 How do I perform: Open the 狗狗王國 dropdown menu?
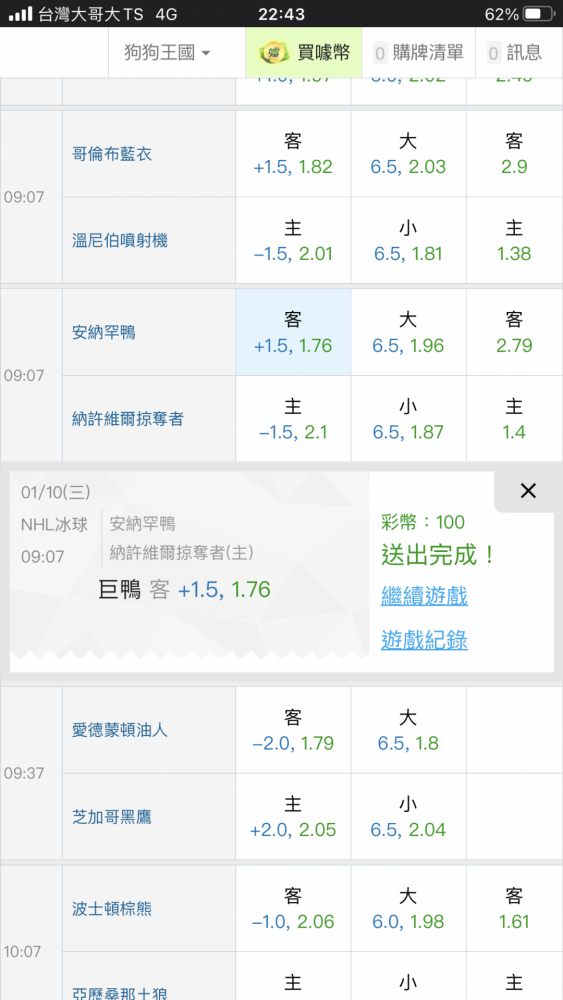click(167, 52)
